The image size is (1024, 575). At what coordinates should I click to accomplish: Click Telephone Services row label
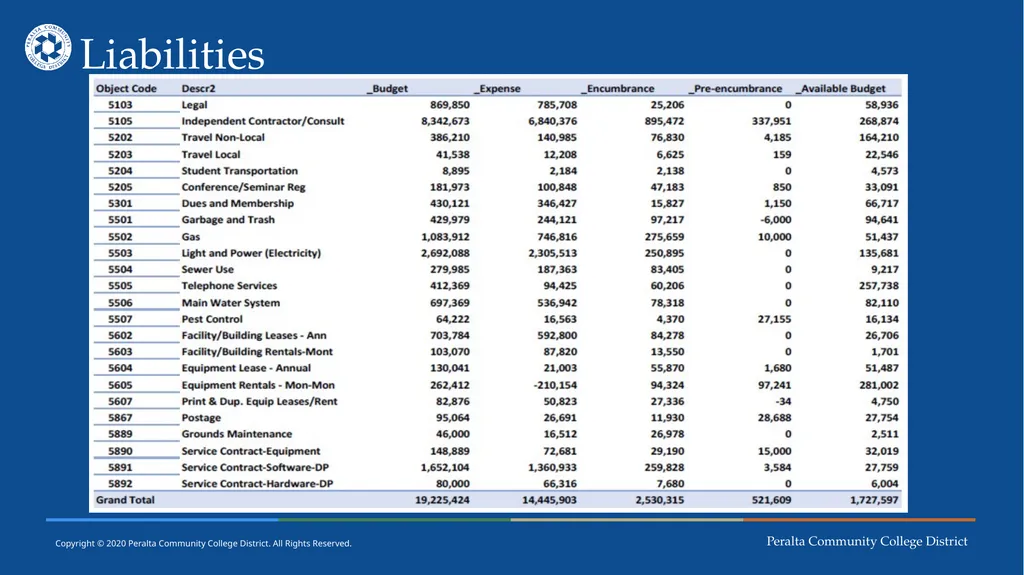tap(229, 286)
